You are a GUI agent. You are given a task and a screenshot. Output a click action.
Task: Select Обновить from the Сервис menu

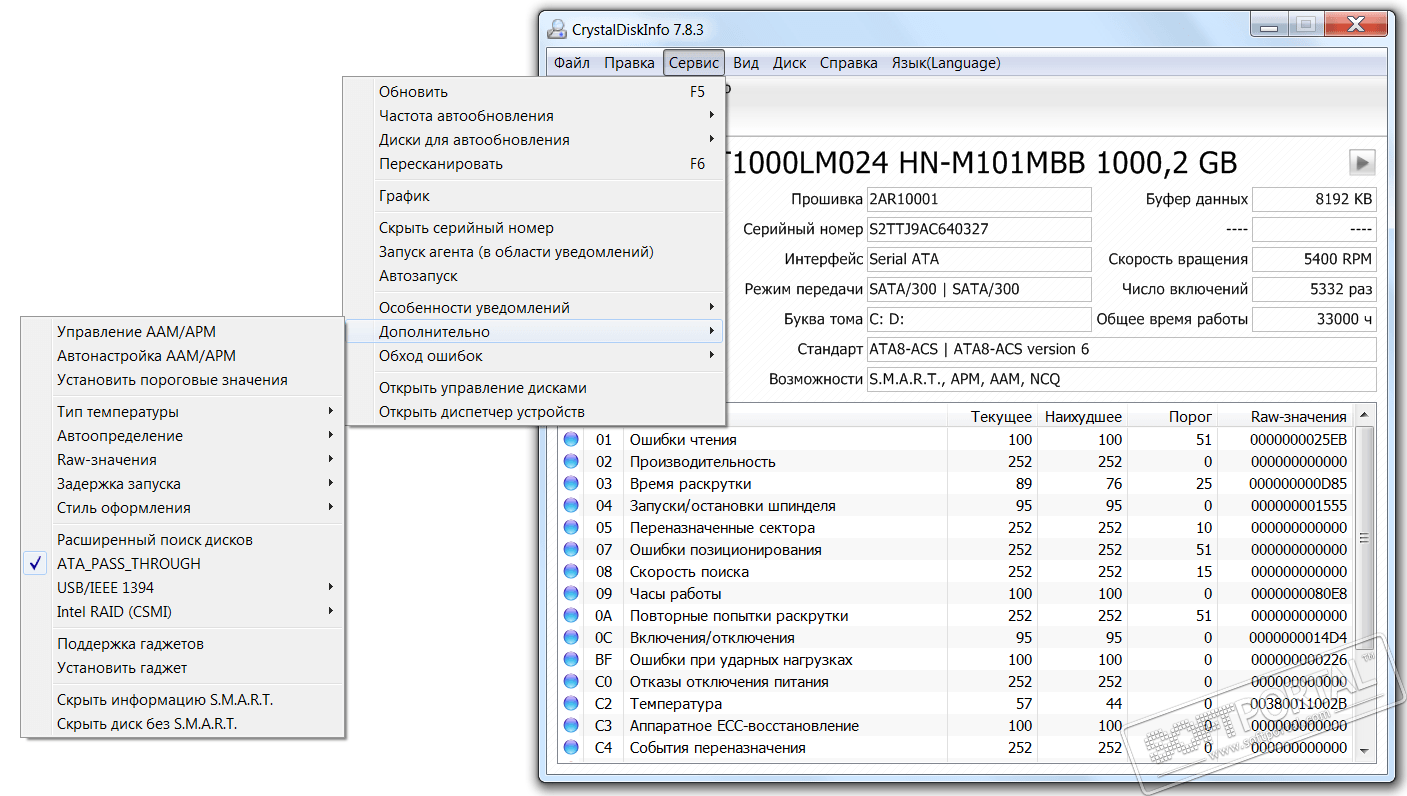[x=413, y=92]
